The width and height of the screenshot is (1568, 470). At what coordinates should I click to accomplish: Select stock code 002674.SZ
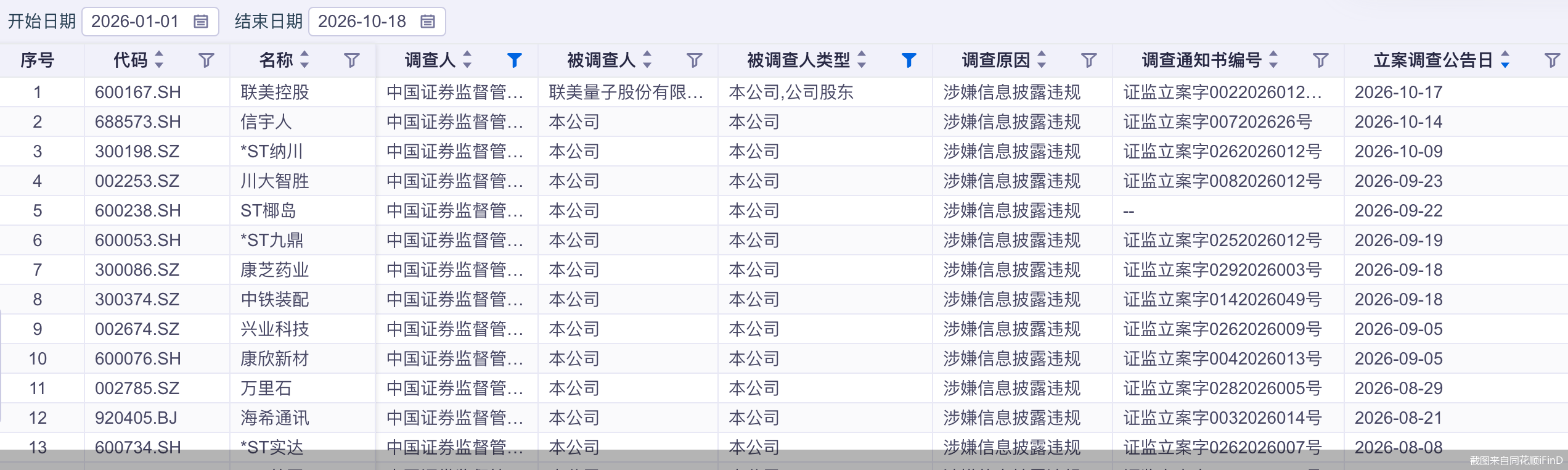[137, 329]
